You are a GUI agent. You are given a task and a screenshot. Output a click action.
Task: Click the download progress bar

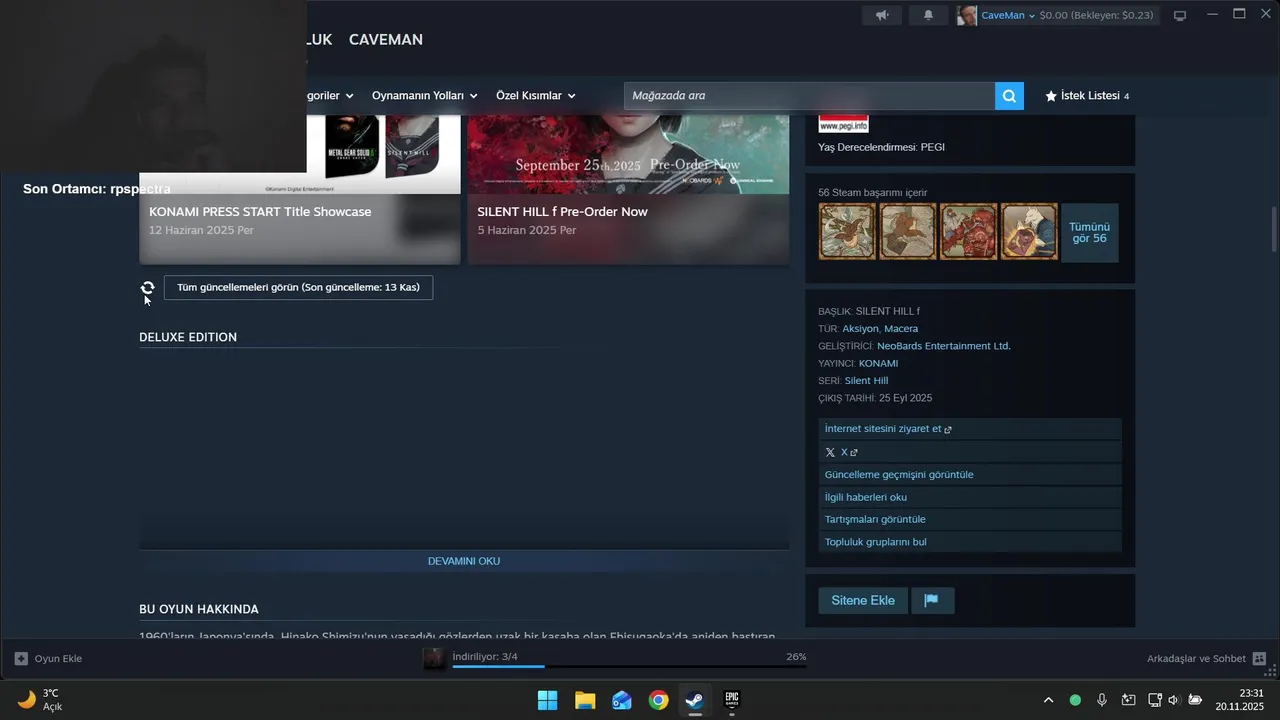(x=629, y=666)
